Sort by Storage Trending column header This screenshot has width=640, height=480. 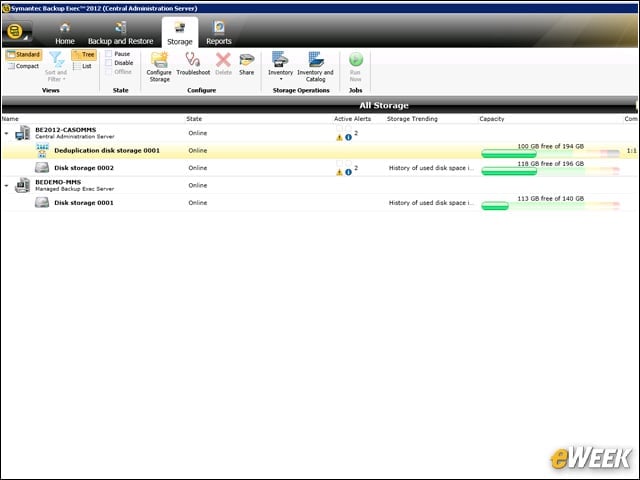pyautogui.click(x=412, y=119)
